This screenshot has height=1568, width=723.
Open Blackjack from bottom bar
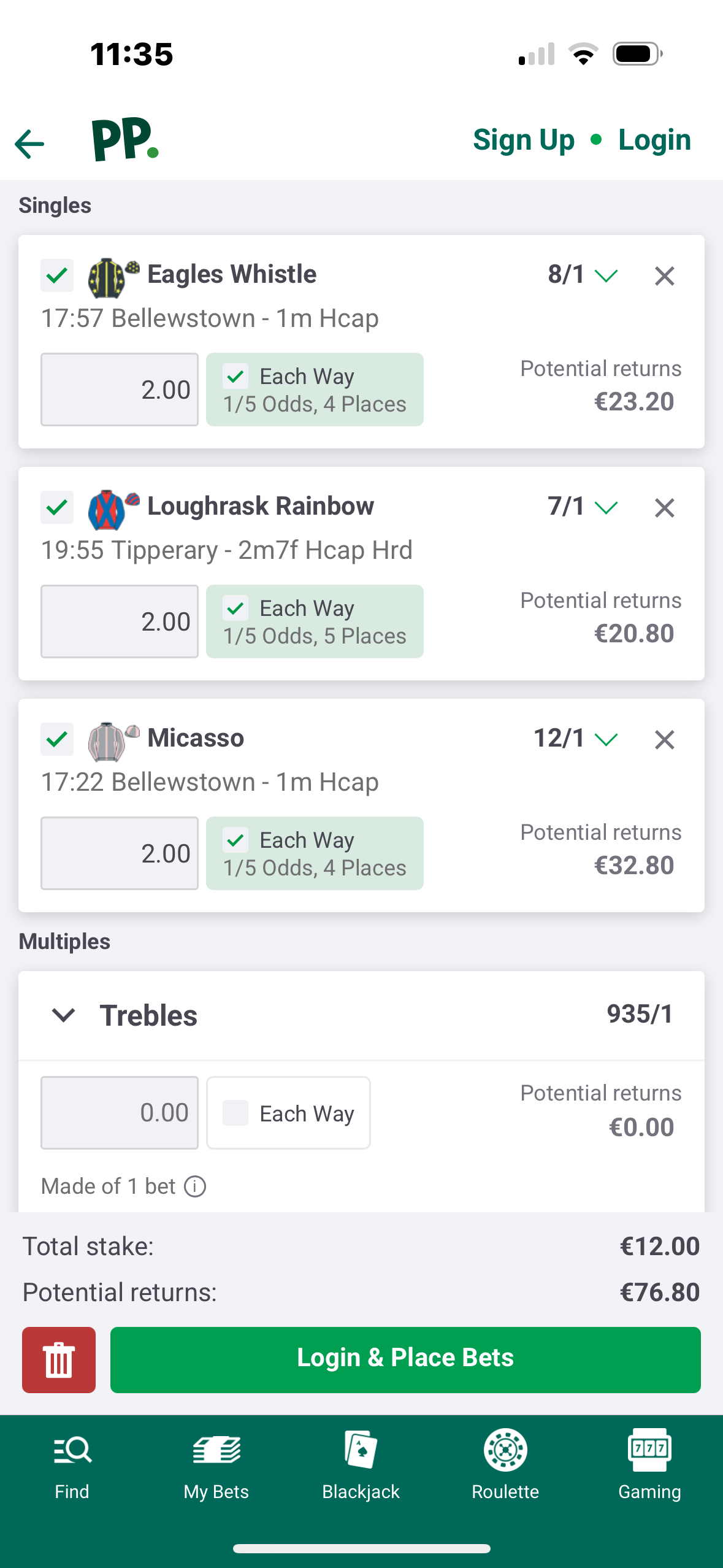361,1466
